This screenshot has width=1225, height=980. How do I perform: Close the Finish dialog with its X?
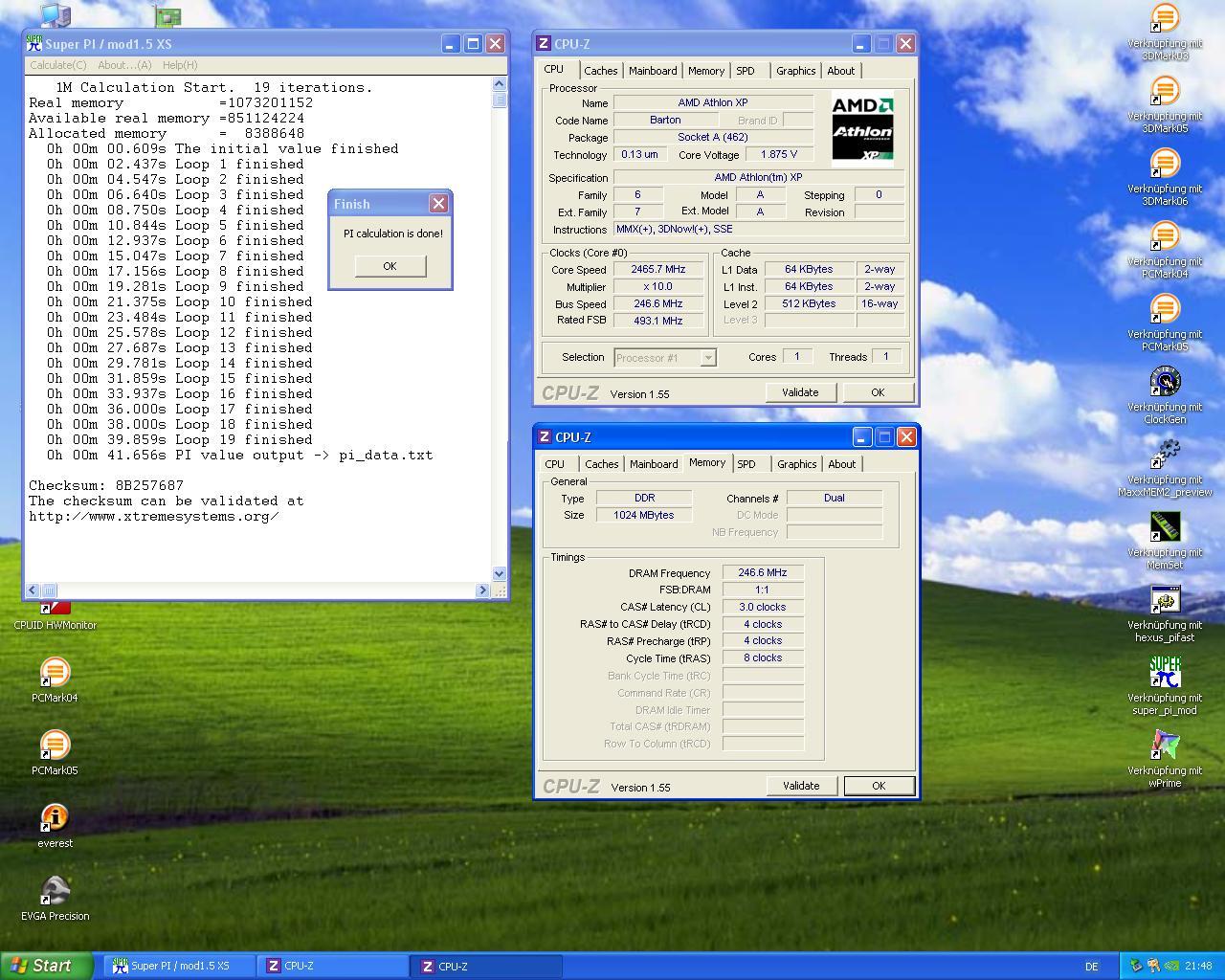[438, 203]
